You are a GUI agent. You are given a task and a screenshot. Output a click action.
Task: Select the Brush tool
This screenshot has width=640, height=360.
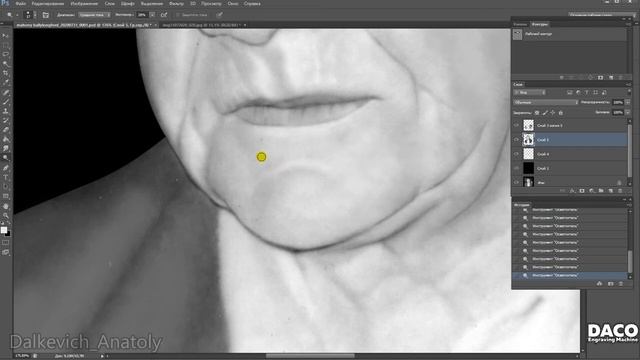6,102
